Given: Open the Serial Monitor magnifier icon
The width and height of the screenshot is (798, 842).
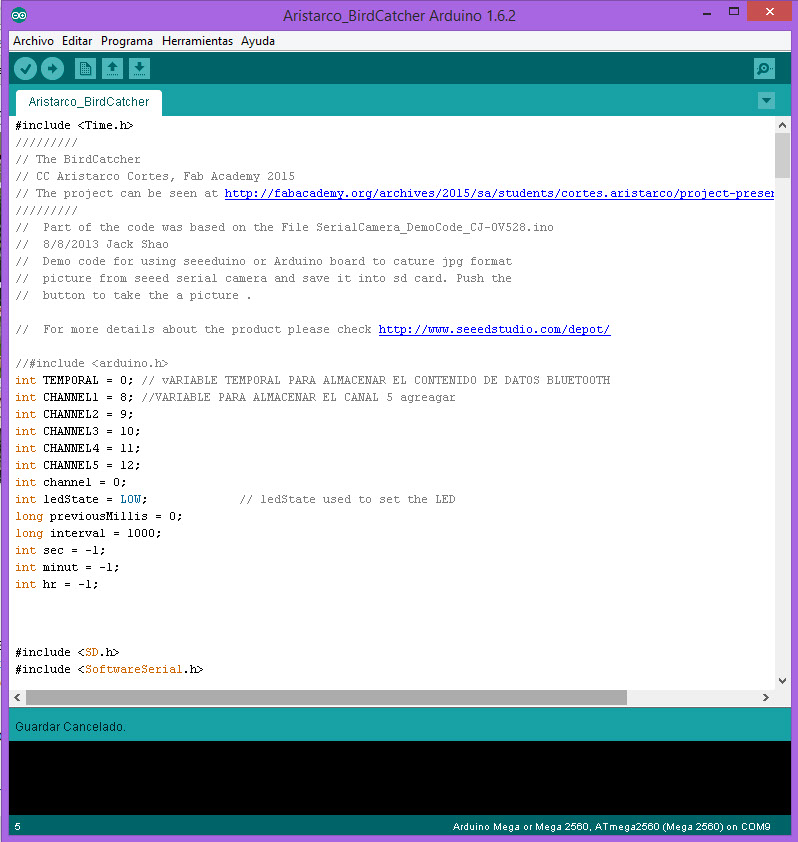Looking at the screenshot, I should (764, 69).
